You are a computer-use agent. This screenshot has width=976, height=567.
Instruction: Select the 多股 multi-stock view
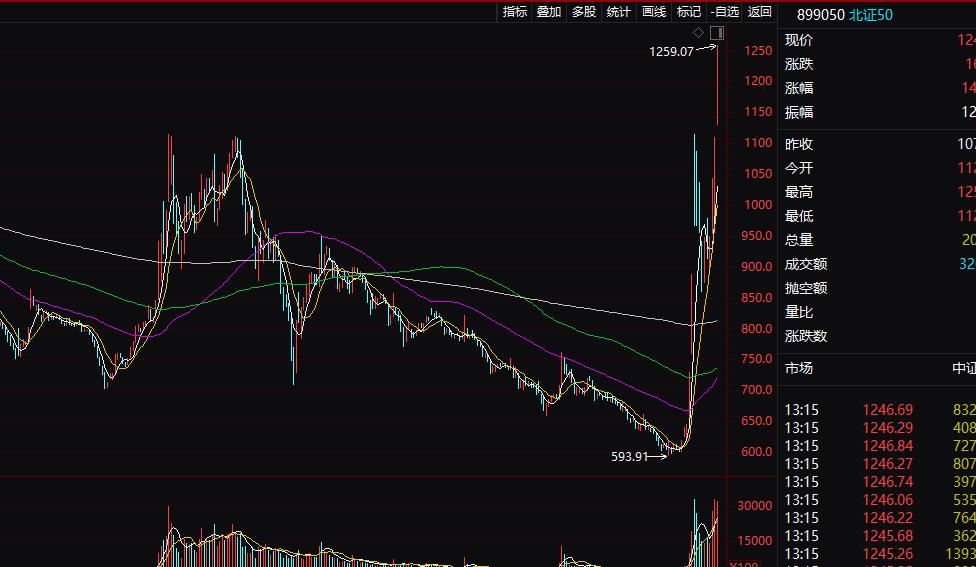click(x=584, y=12)
